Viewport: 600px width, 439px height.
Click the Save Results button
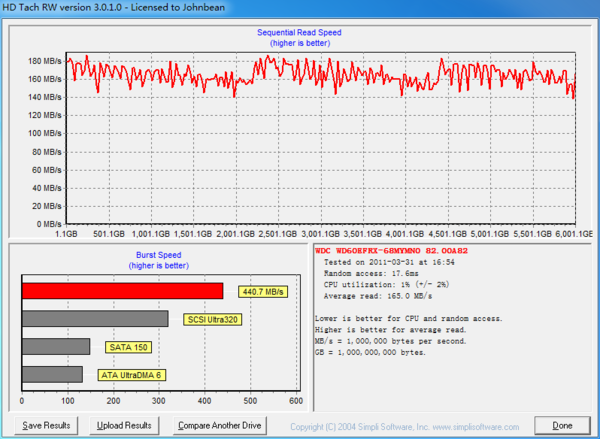pos(47,425)
